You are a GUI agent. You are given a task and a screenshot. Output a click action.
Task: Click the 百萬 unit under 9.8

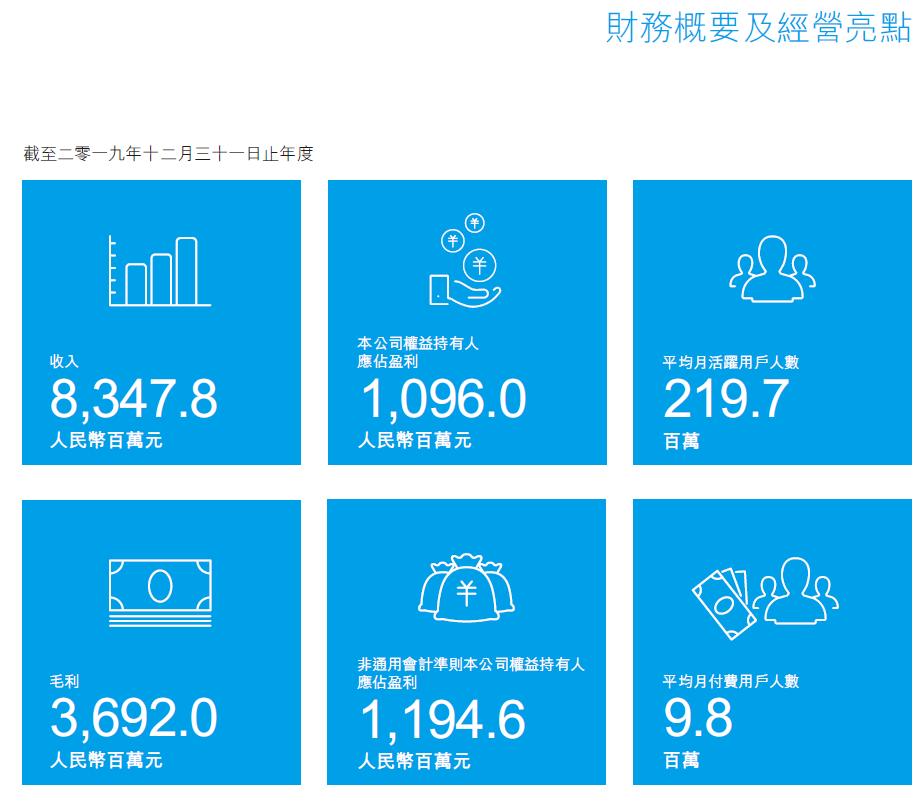pos(682,760)
